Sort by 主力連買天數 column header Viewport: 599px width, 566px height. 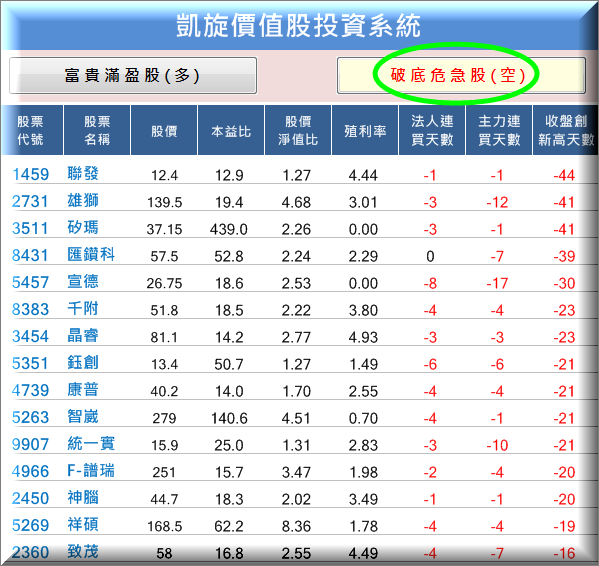tap(499, 131)
